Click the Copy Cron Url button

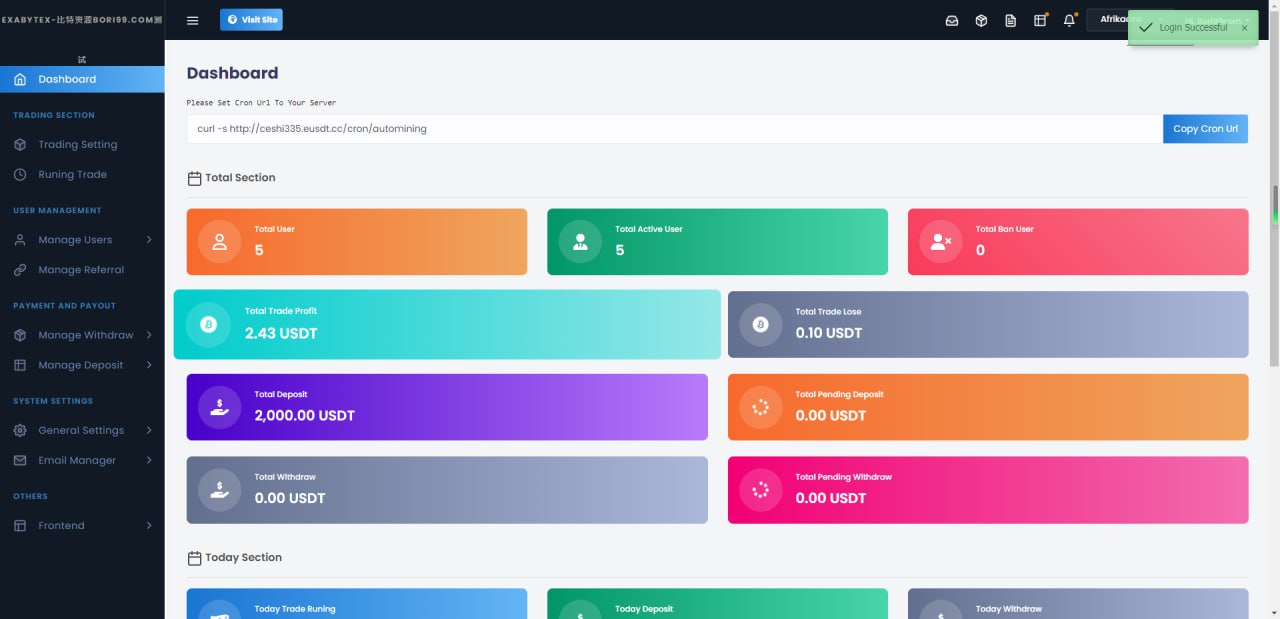pyautogui.click(x=1205, y=129)
